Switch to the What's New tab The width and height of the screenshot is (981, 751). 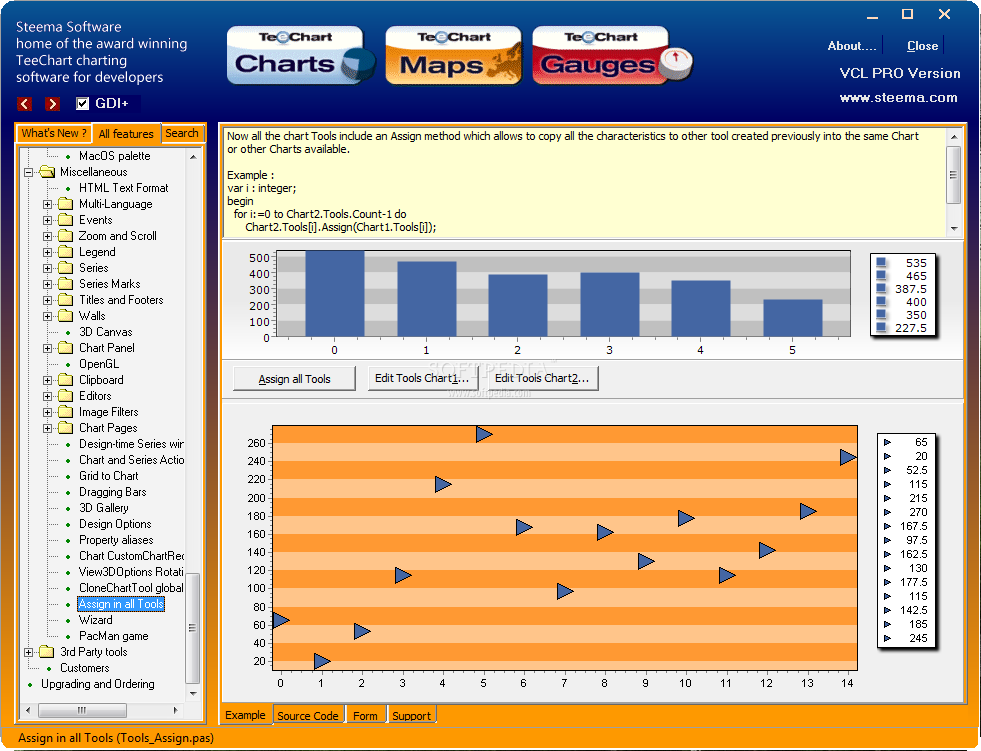(x=54, y=133)
